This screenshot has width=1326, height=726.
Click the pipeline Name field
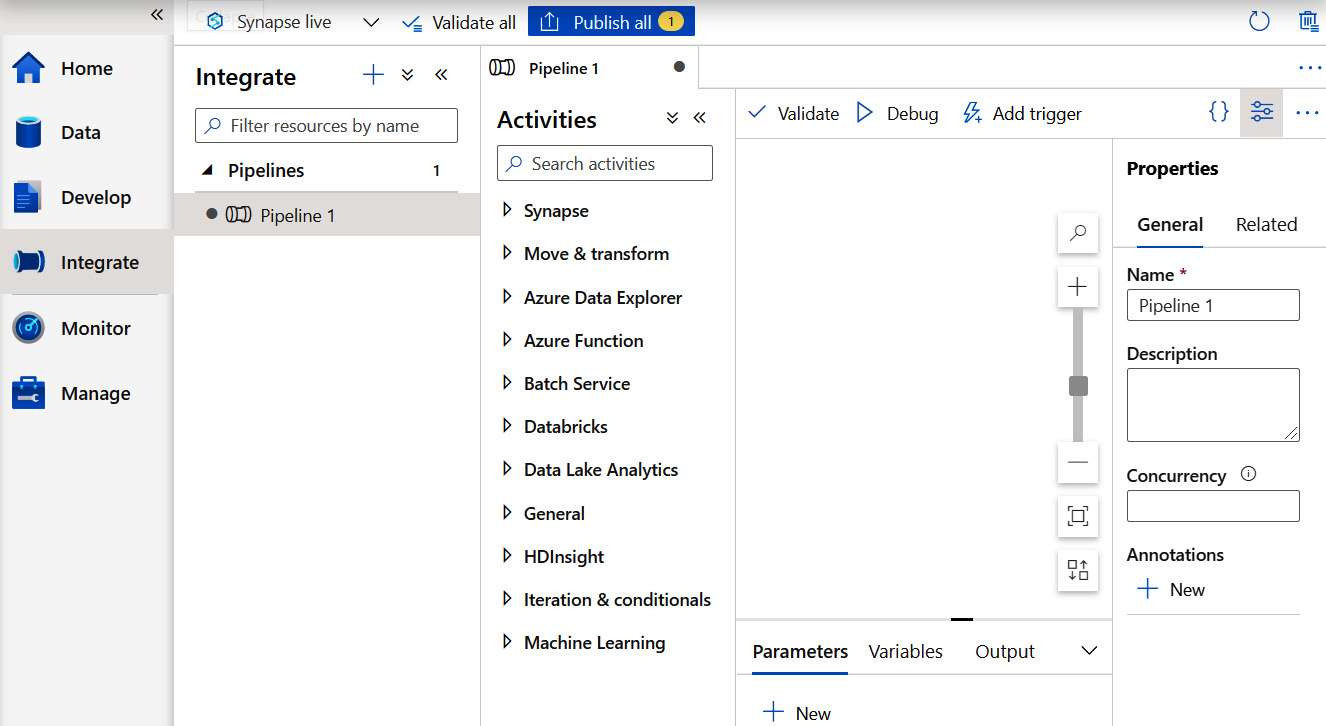[x=1213, y=306]
